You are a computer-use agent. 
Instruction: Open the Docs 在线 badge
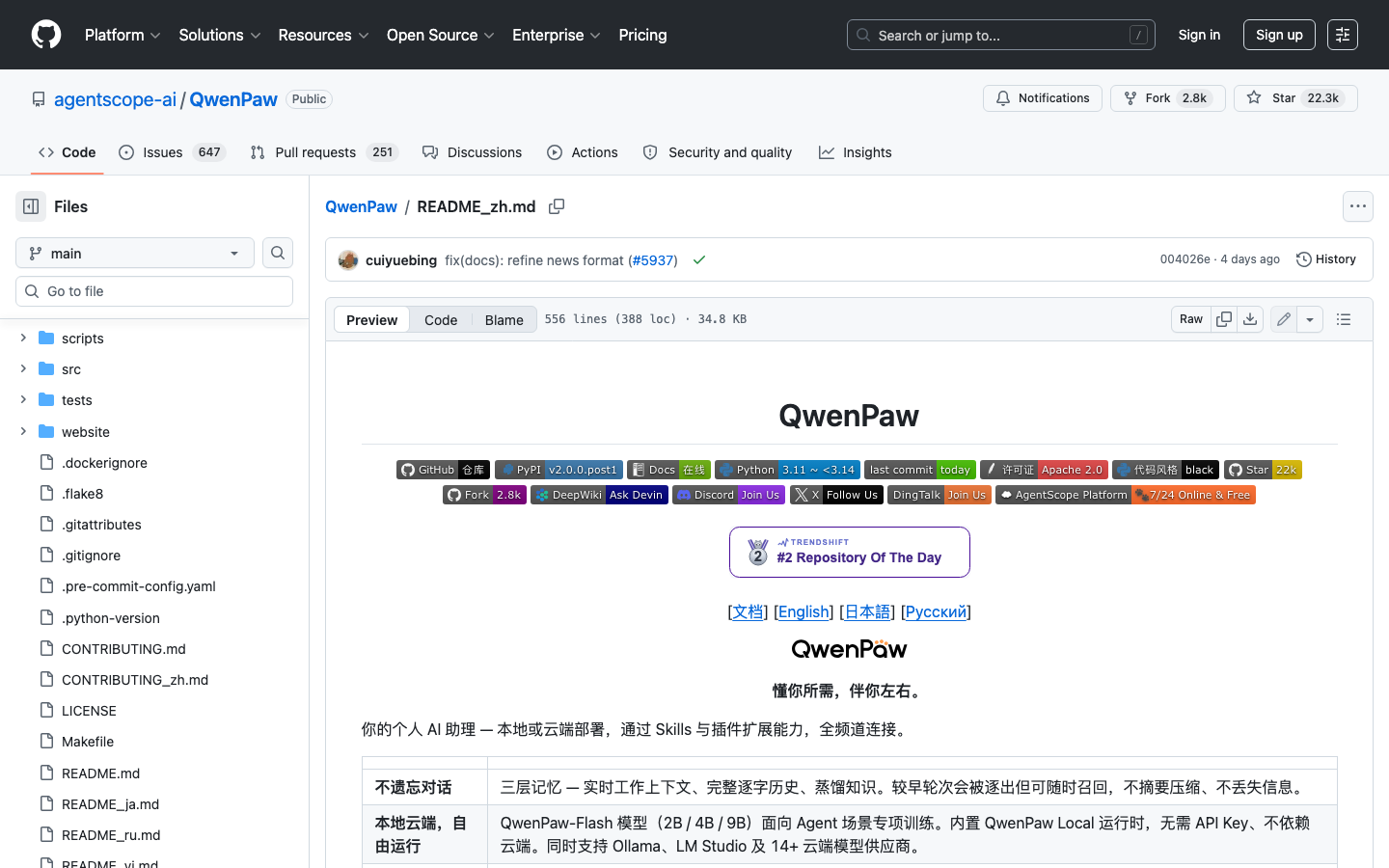668,470
